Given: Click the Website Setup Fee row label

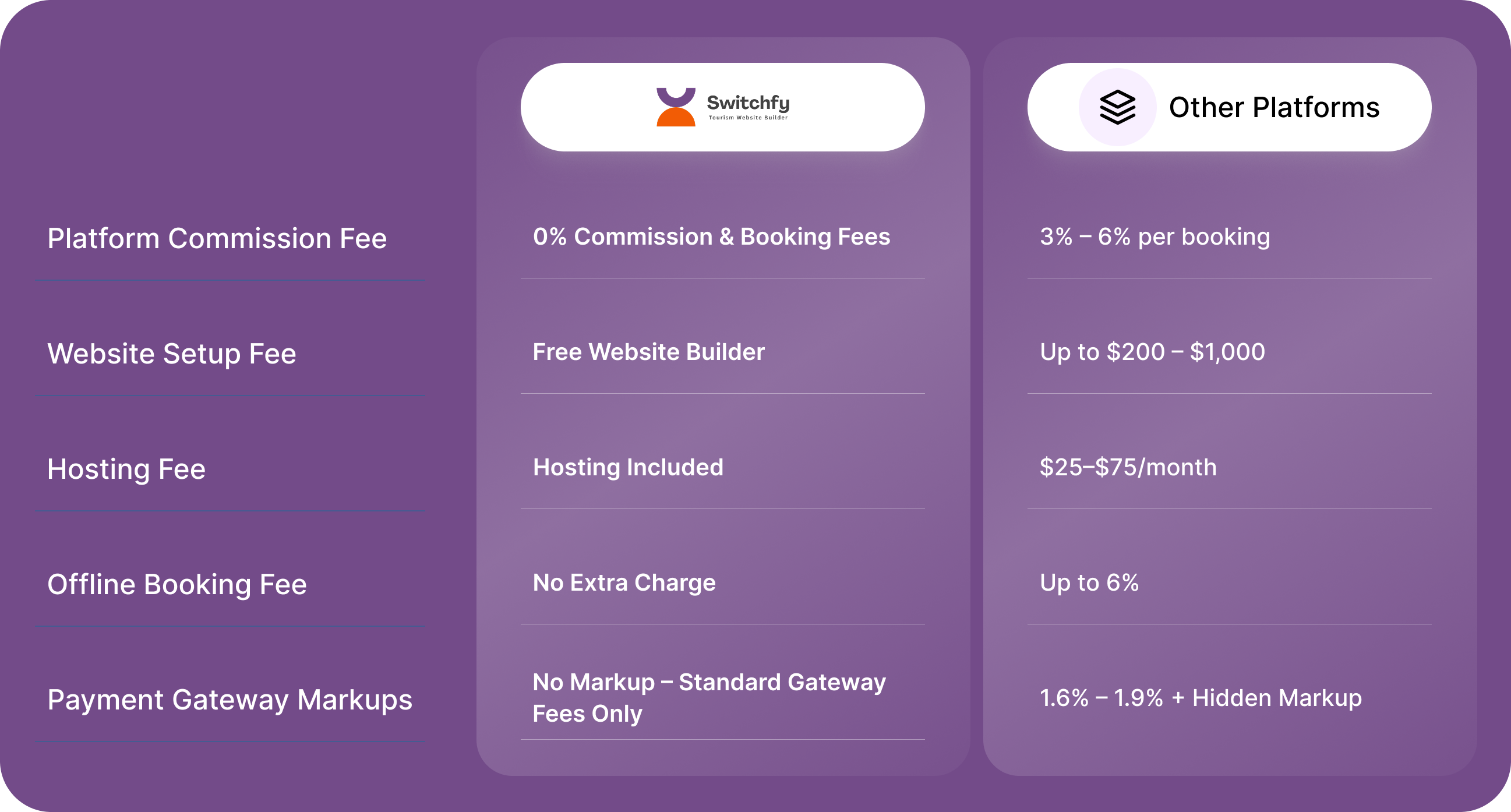Looking at the screenshot, I should (171, 353).
